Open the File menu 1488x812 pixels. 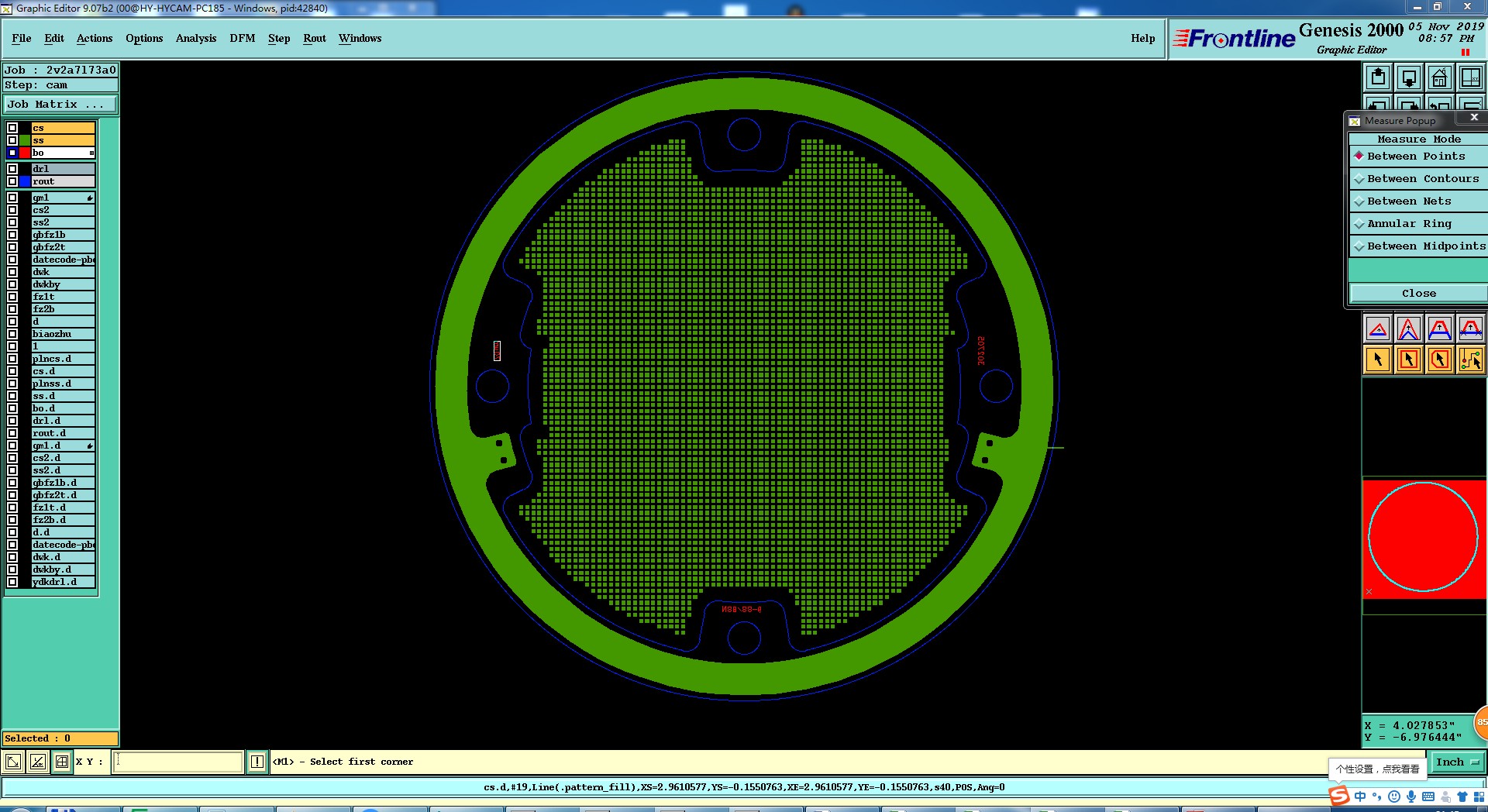[x=22, y=38]
